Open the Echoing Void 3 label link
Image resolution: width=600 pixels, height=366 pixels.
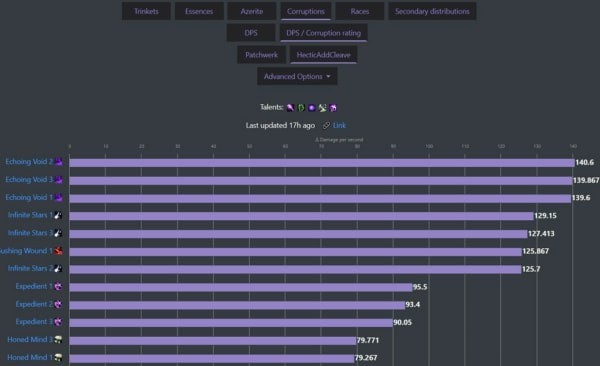[x=29, y=180]
